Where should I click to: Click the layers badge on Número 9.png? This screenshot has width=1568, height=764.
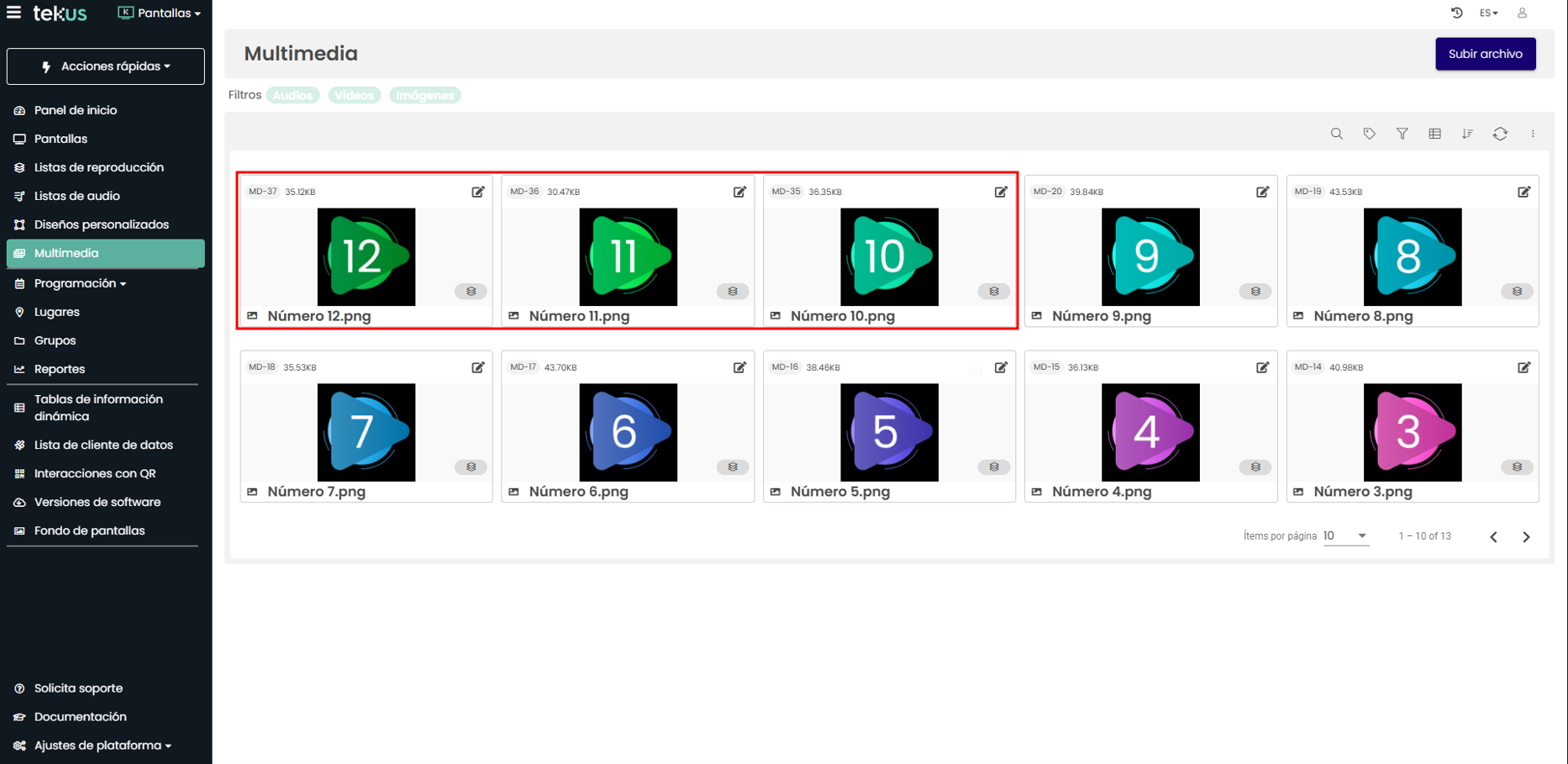pyautogui.click(x=1255, y=292)
